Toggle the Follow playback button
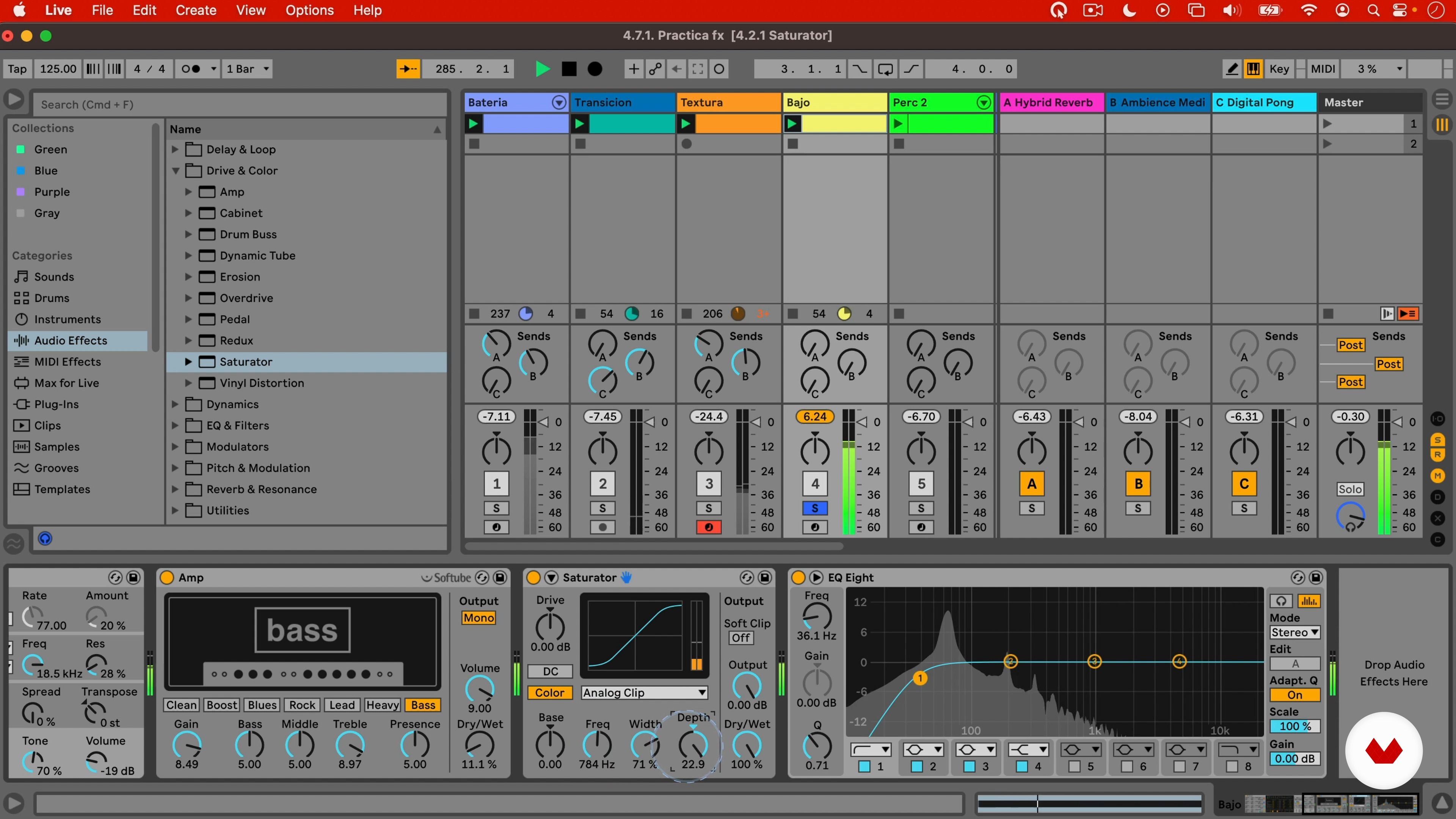 point(408,69)
